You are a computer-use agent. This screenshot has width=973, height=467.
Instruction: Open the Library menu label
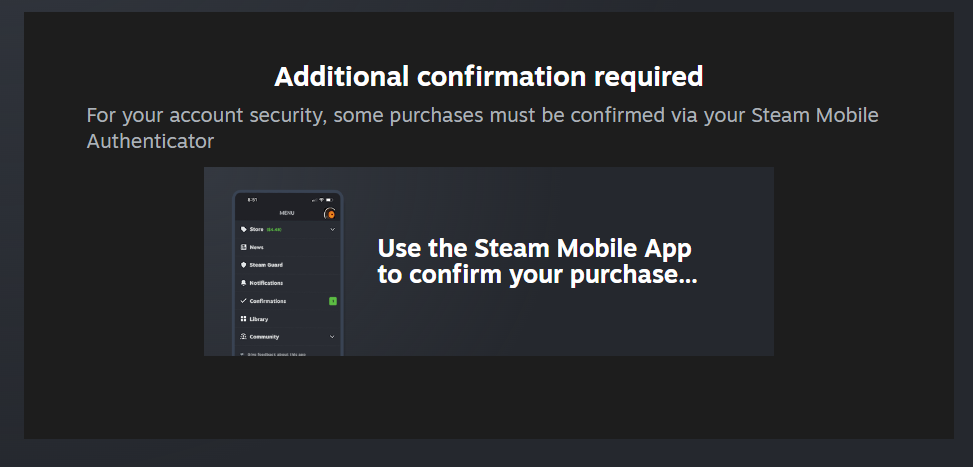(259, 319)
